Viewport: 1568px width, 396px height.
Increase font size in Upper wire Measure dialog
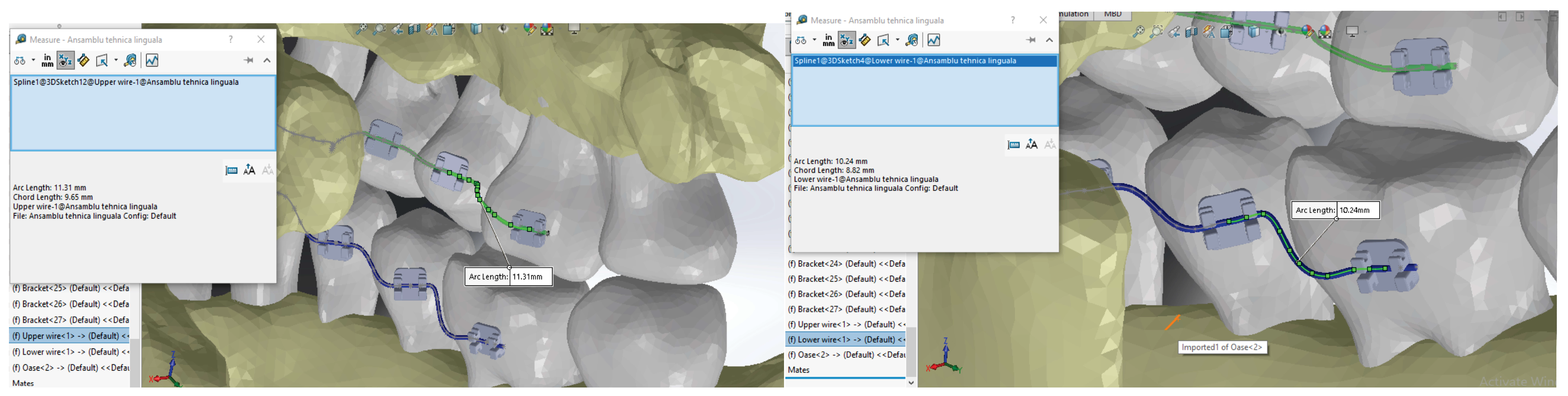(249, 170)
